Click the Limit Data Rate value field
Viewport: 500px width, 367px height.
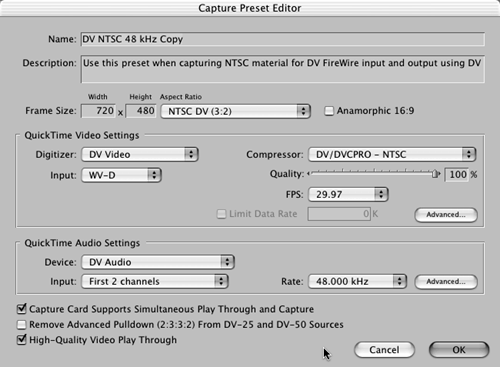pyautogui.click(x=339, y=214)
